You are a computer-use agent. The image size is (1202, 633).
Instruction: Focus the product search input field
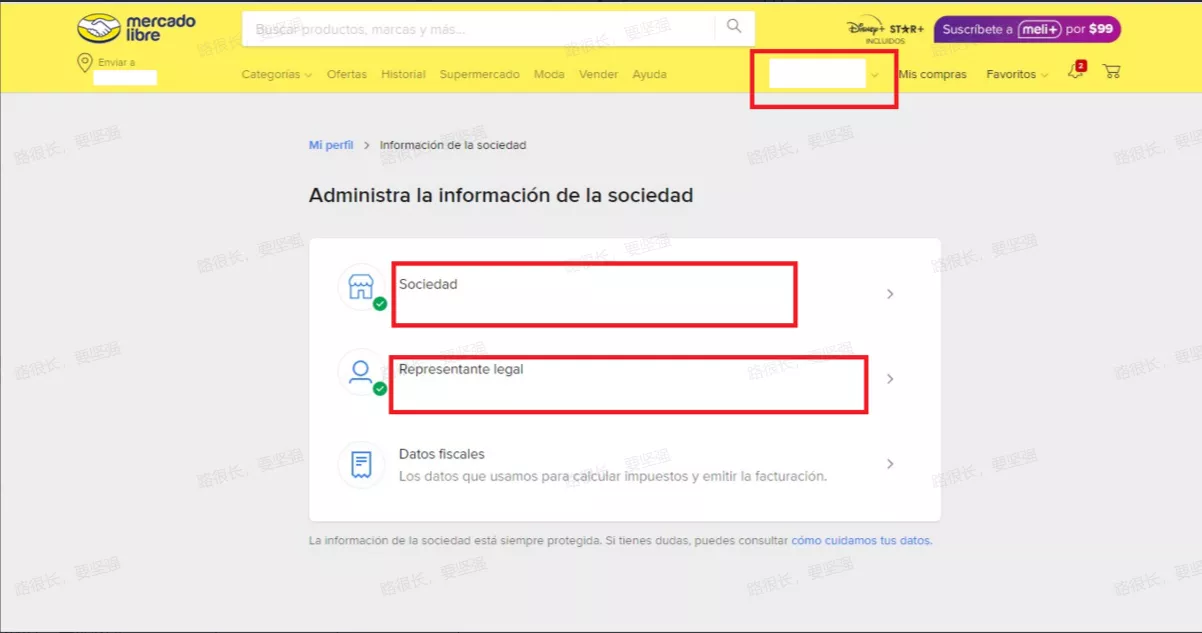point(480,29)
